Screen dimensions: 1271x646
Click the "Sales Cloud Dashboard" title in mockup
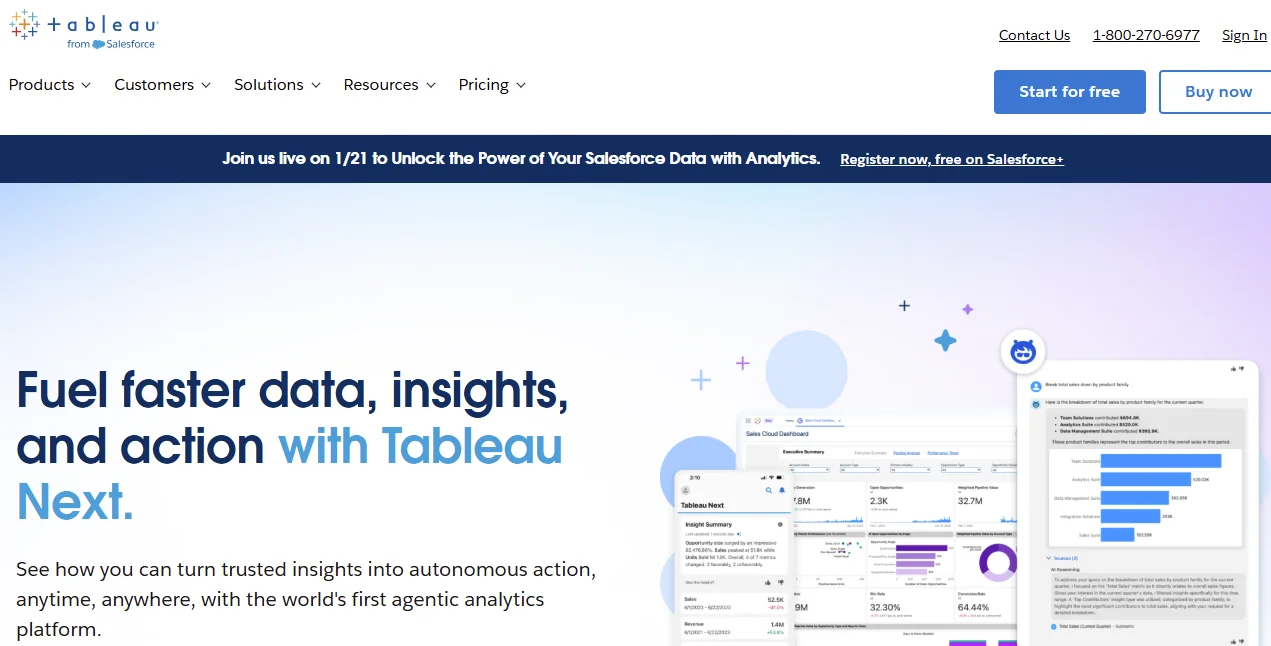pos(777,434)
